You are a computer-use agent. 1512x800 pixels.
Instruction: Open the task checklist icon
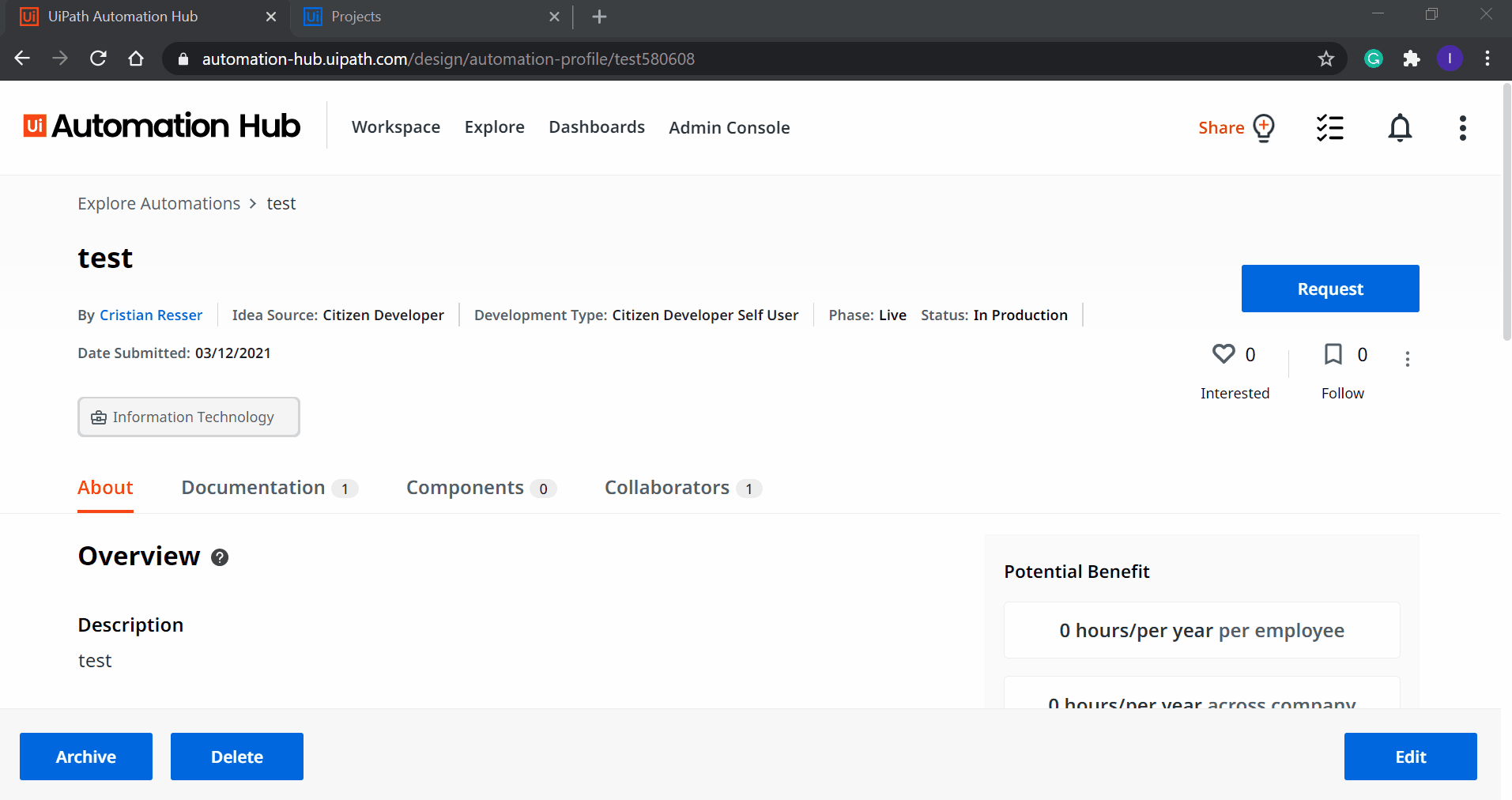1330,127
